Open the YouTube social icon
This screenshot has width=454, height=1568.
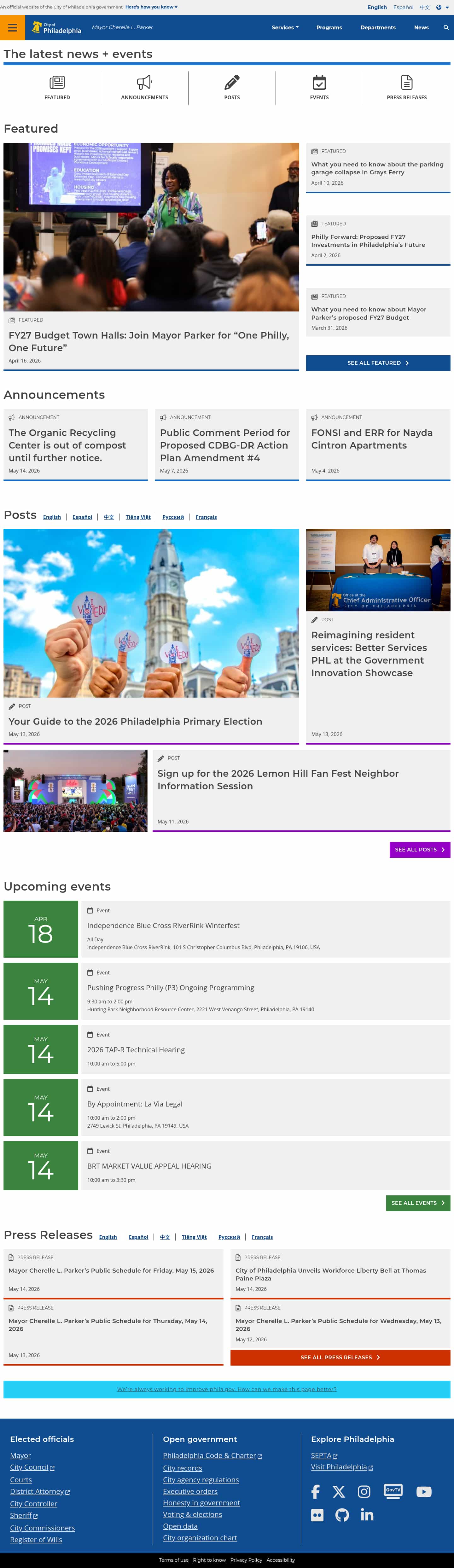424,1491
